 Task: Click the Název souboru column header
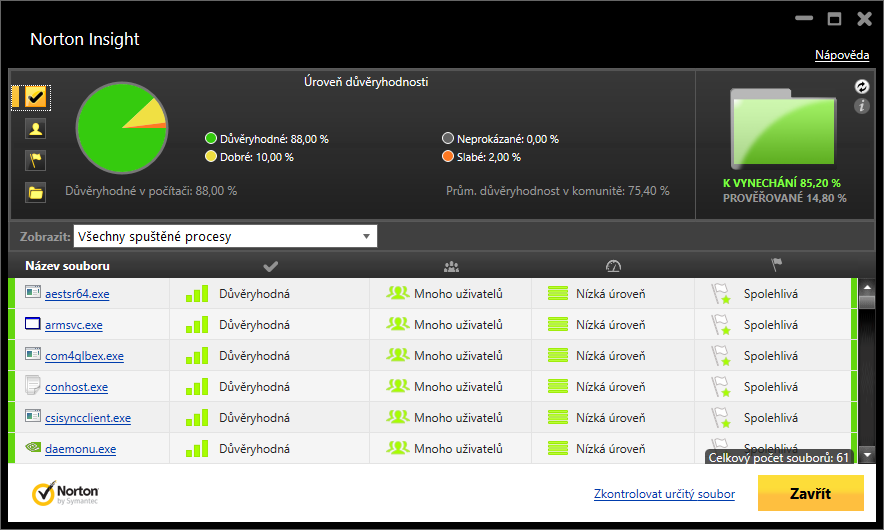[x=67, y=266]
